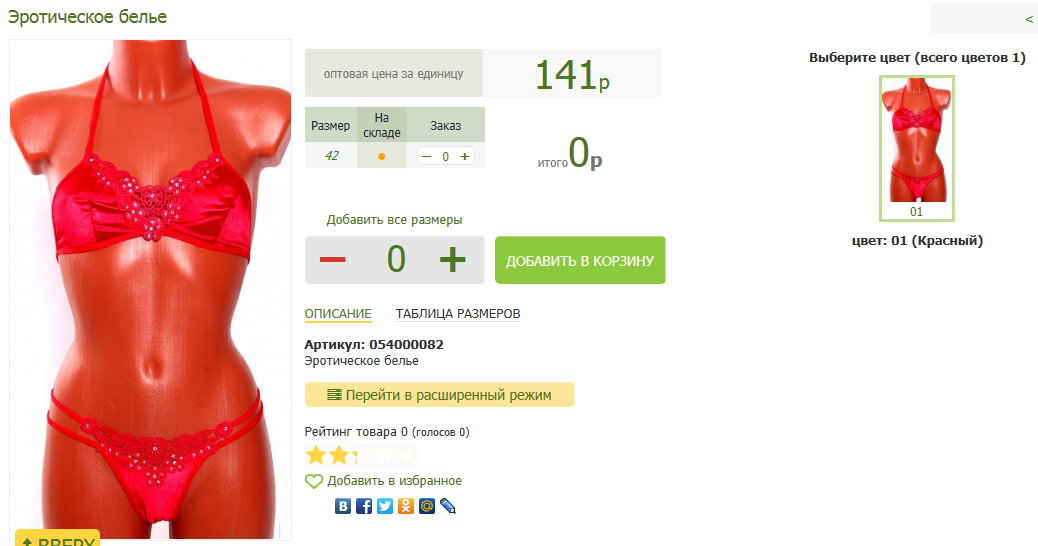This screenshot has height=546, width=1038.
Task: Share the product on Odnoklassniki
Action: pyautogui.click(x=406, y=506)
